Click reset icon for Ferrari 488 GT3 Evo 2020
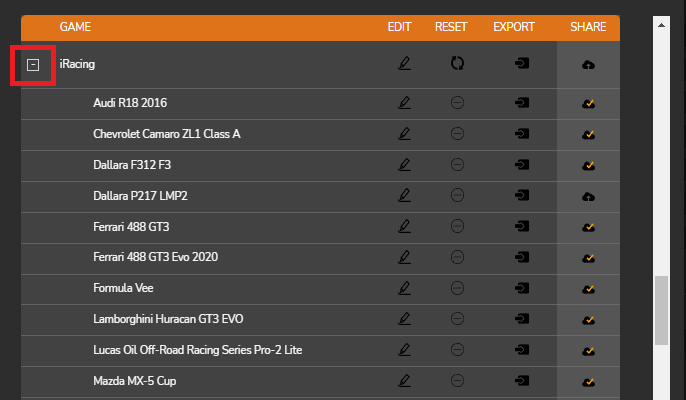The width and height of the screenshot is (686, 400). click(457, 257)
